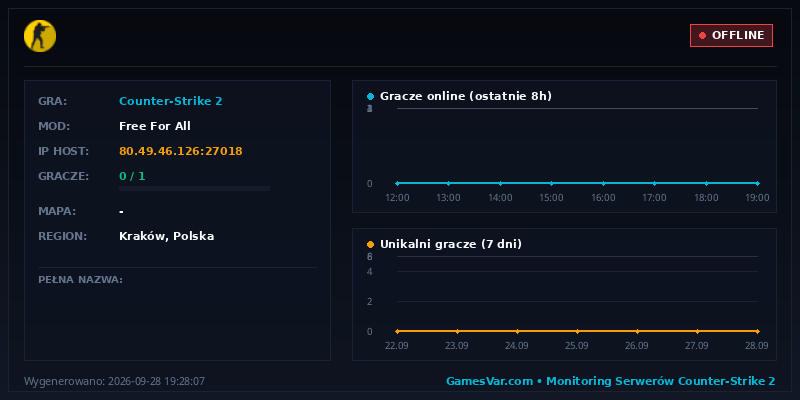Click the Unikalni gracze (7 dni) title
This screenshot has width=800, height=400.
click(x=451, y=244)
